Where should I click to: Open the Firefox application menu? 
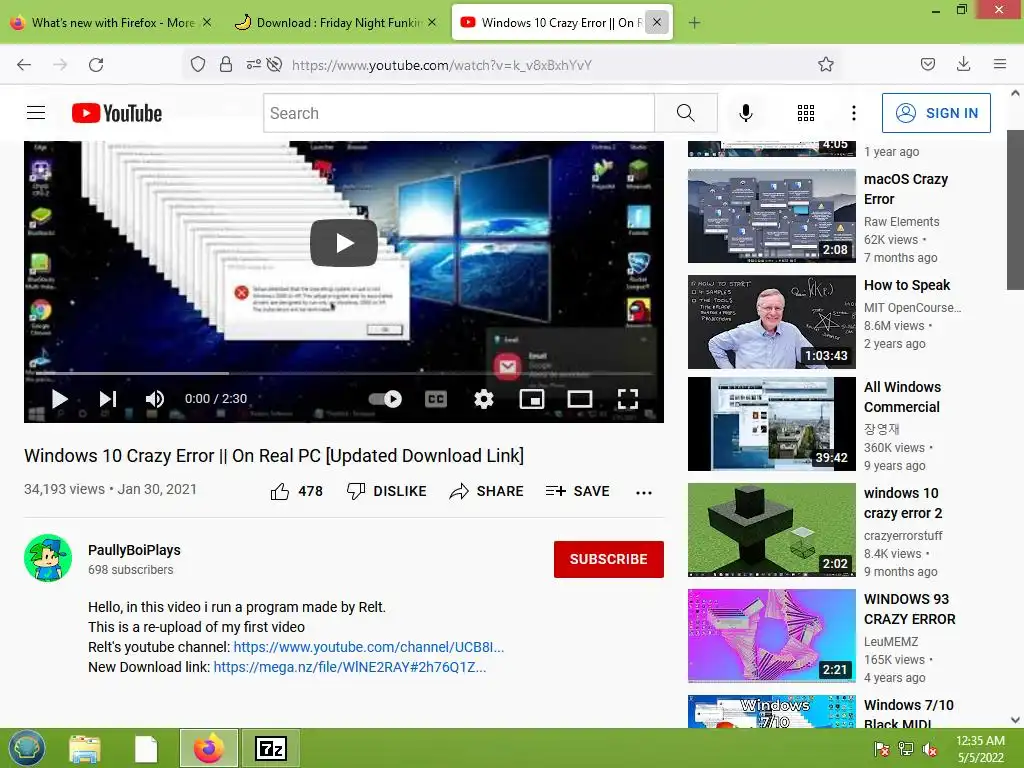(x=1000, y=64)
